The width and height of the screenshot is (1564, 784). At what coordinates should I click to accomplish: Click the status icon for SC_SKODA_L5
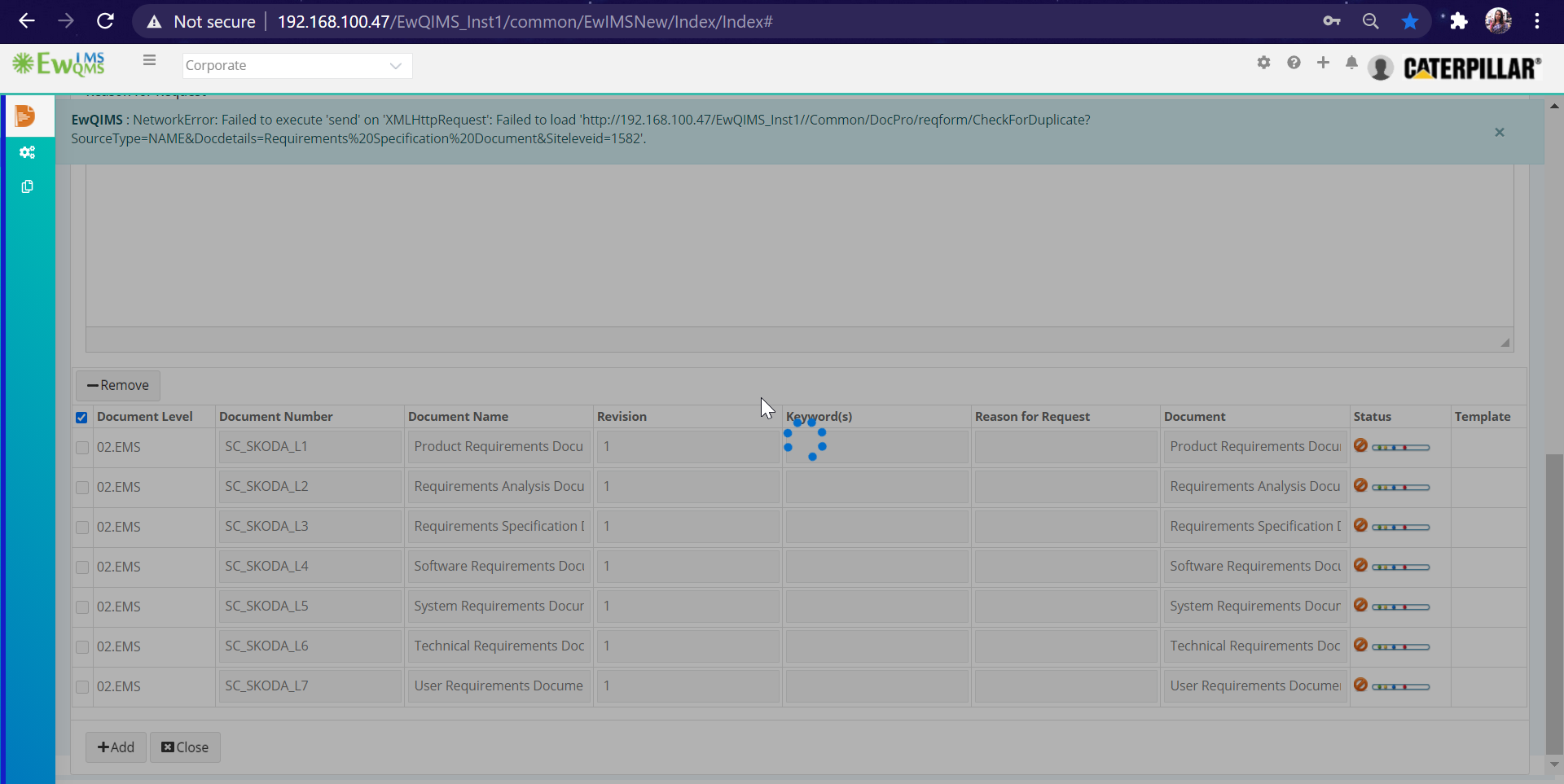[x=1360, y=605]
